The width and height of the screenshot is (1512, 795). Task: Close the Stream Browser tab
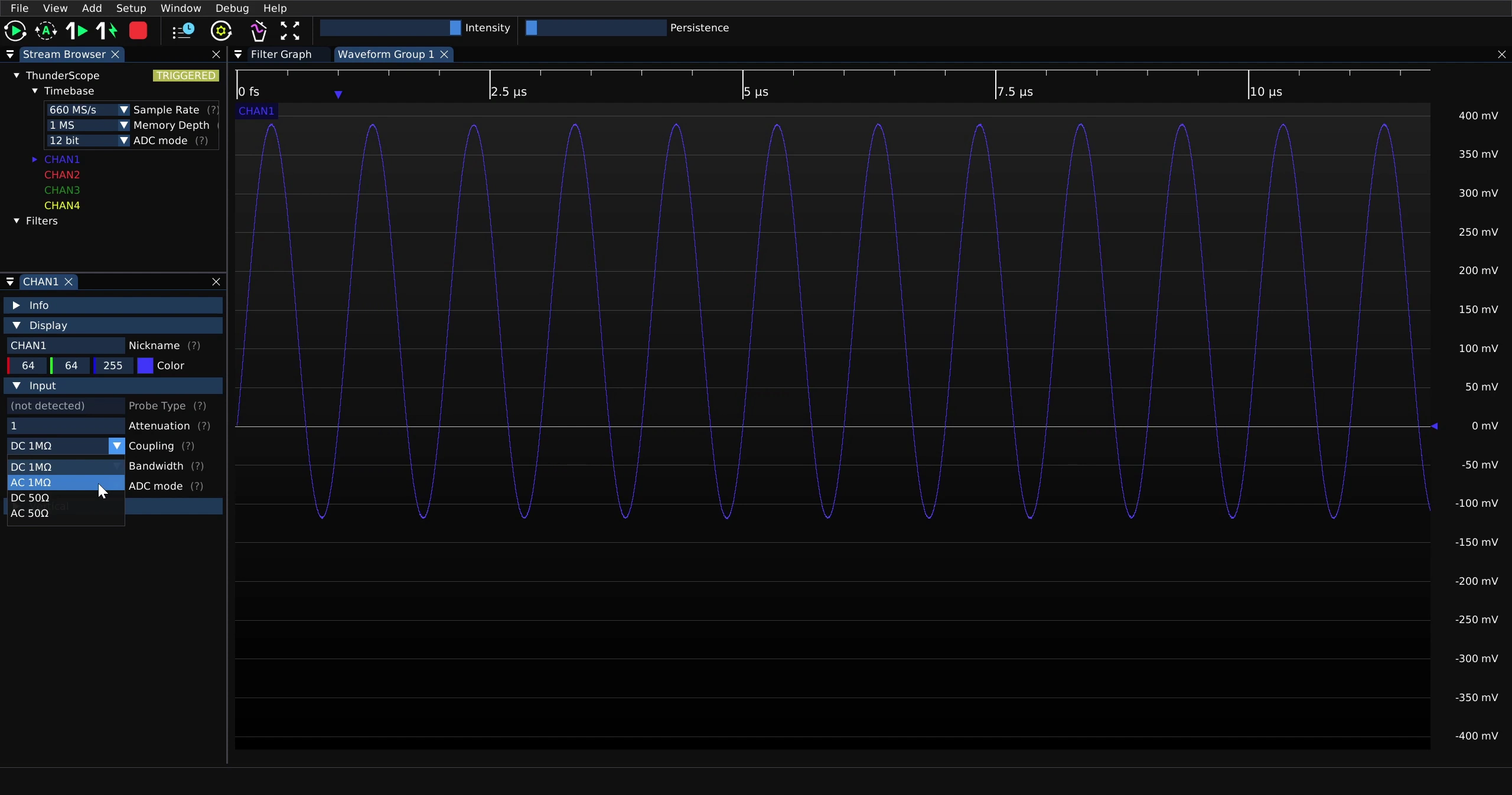116,54
